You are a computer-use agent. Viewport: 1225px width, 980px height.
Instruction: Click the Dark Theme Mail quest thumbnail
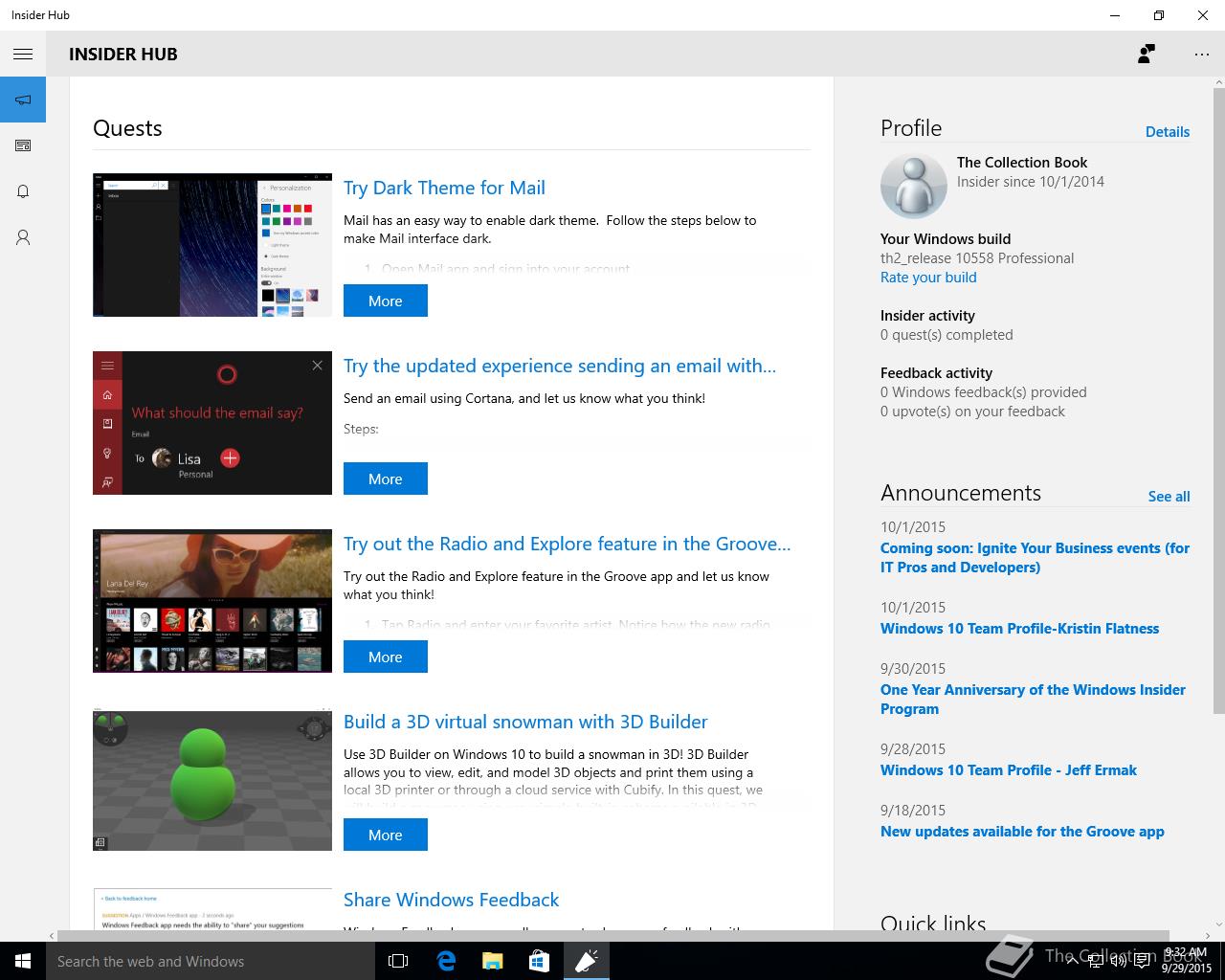tap(212, 245)
